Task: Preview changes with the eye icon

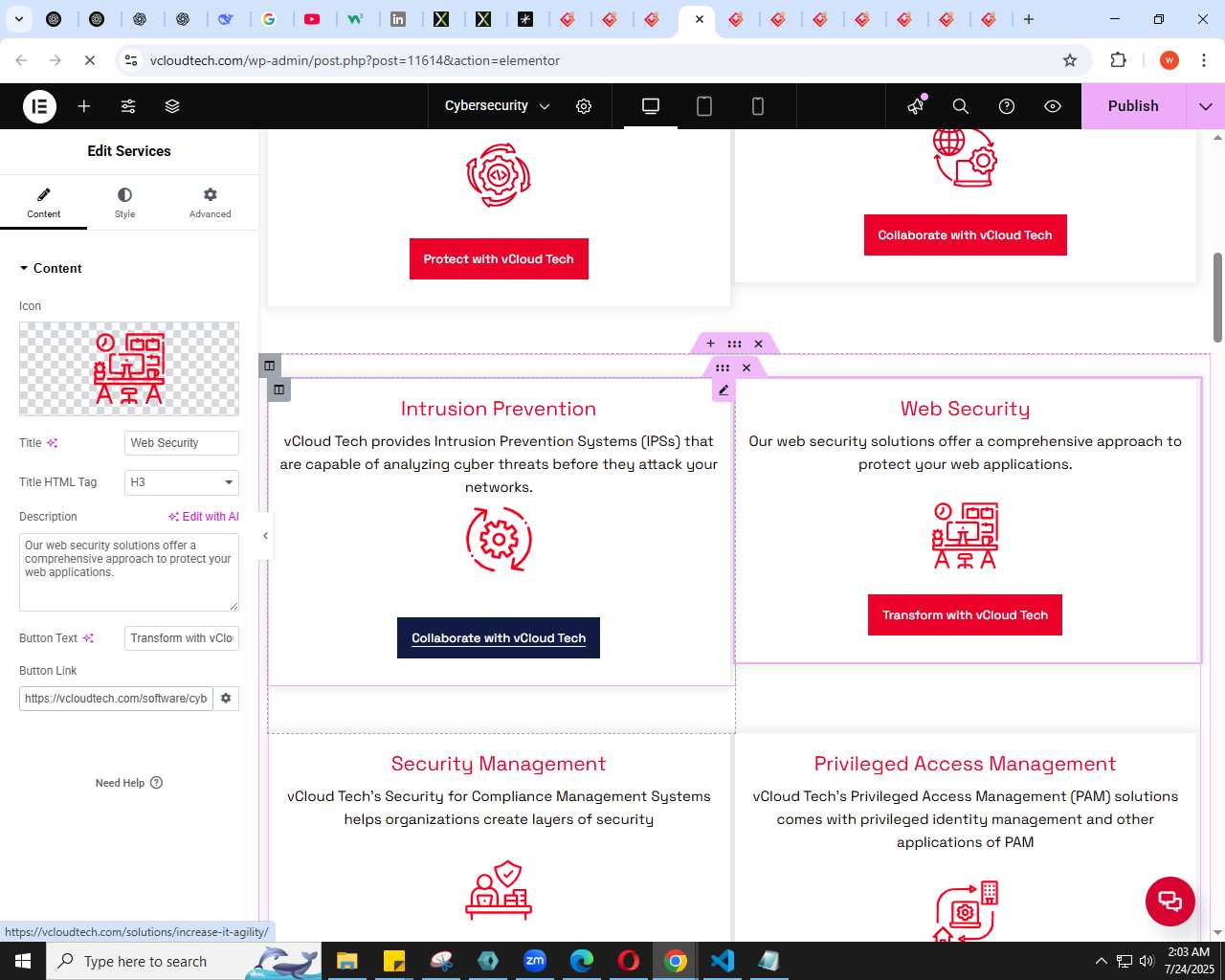Action: [1053, 106]
